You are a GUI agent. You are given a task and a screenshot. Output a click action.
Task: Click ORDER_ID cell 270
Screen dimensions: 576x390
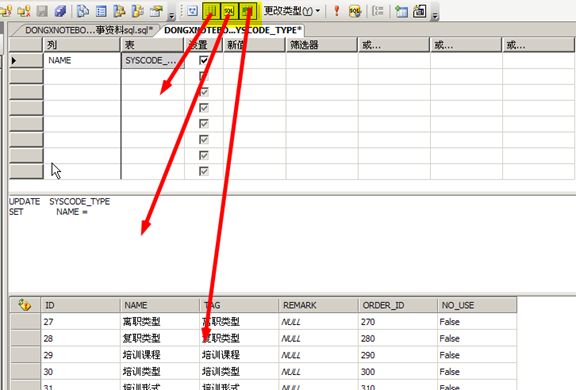(398, 322)
